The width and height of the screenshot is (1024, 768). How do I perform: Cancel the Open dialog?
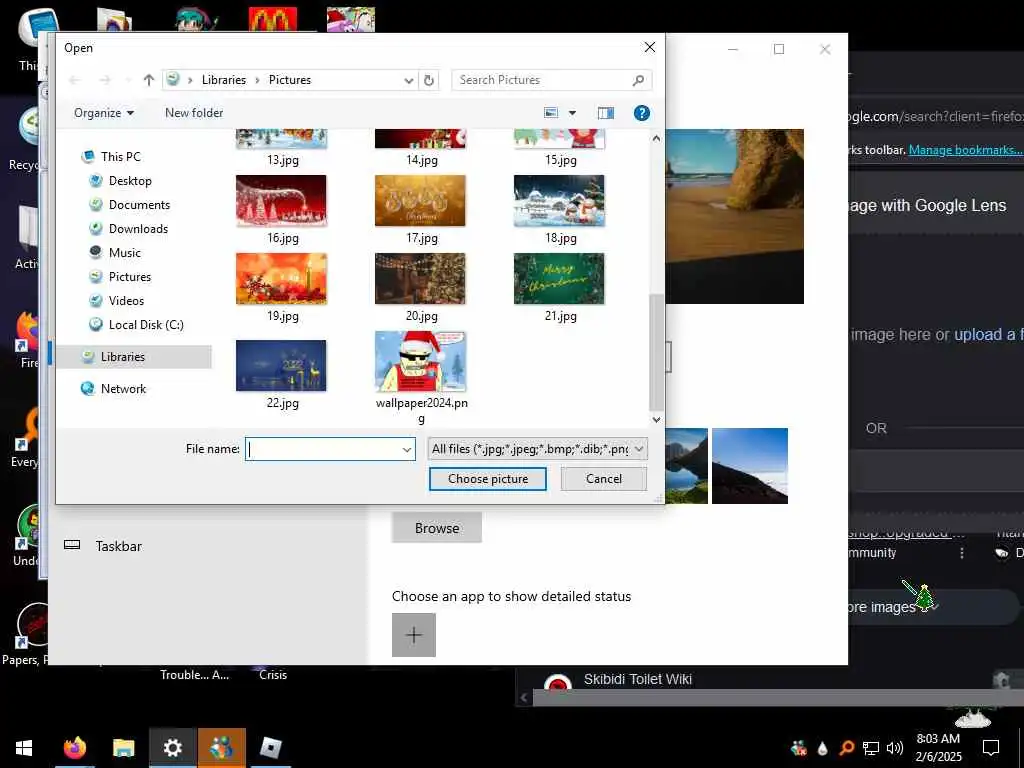coord(603,479)
